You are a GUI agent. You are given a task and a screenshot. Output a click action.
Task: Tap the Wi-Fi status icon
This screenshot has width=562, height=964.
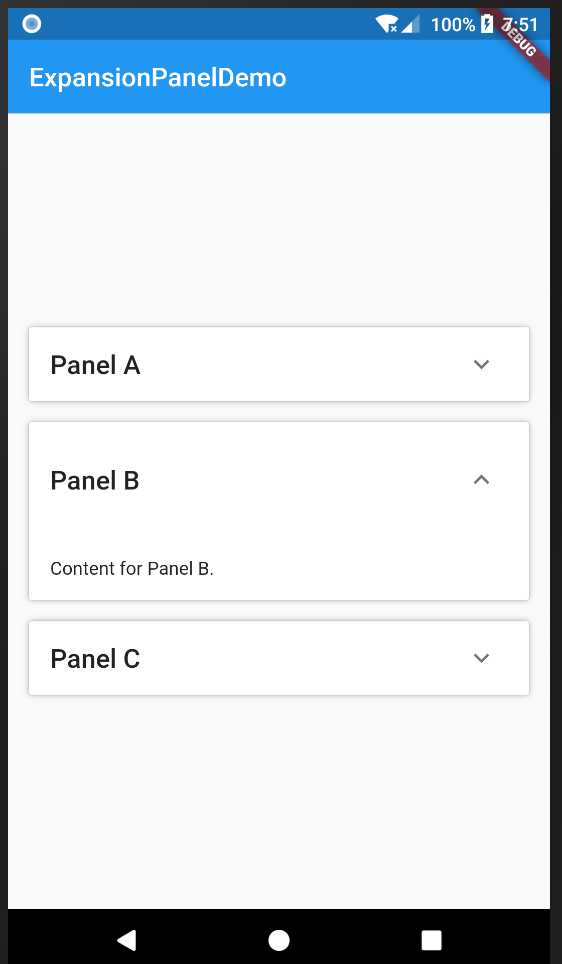(x=386, y=24)
